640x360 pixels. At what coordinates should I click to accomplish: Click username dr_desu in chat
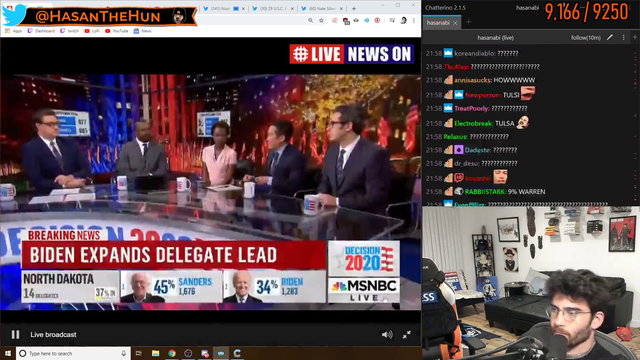click(x=467, y=164)
